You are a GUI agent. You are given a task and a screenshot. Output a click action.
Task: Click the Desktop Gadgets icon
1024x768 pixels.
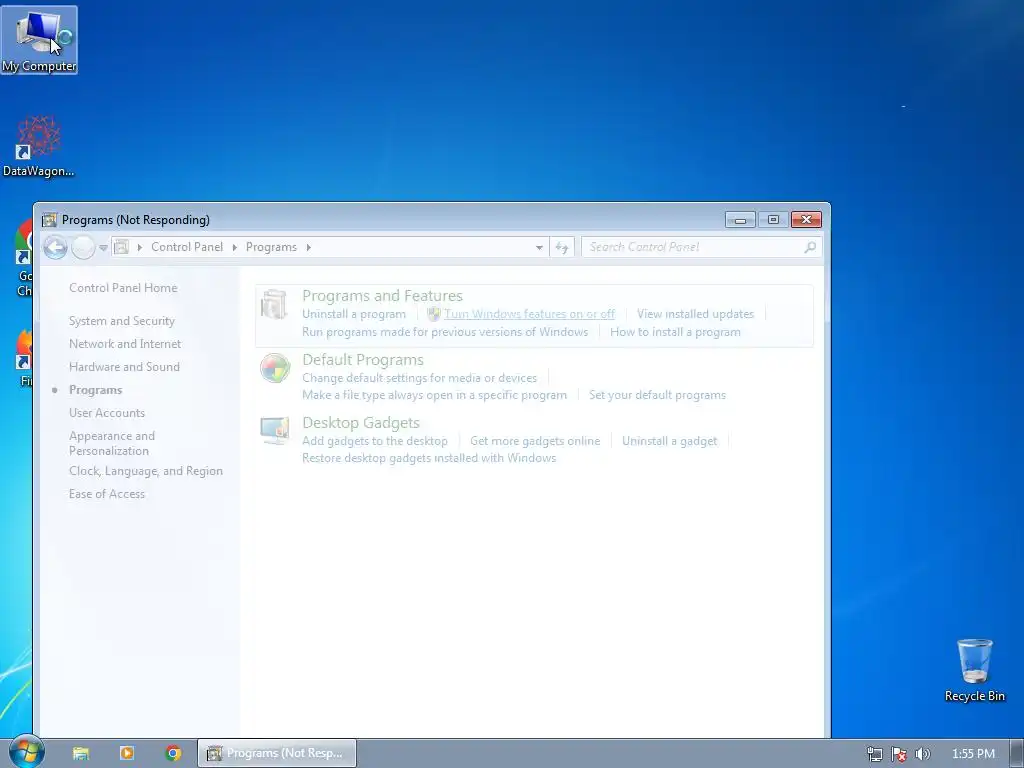274,431
